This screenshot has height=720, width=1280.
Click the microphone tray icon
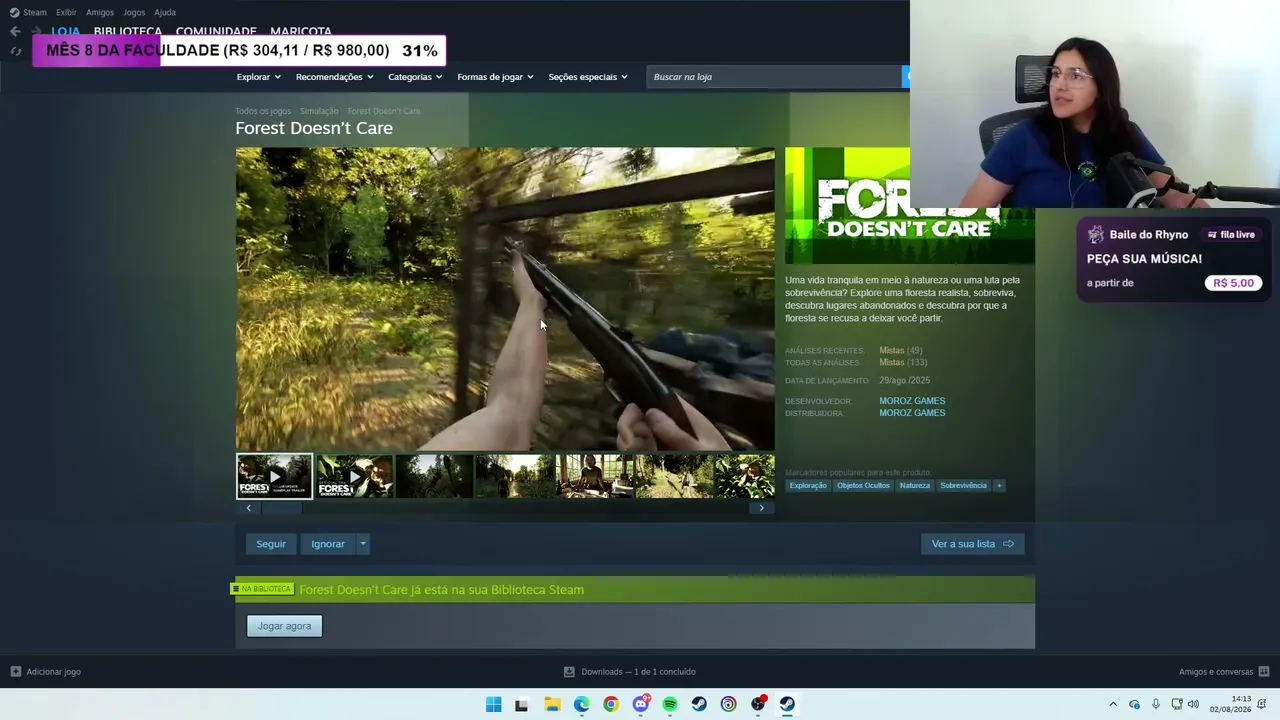point(1156,705)
